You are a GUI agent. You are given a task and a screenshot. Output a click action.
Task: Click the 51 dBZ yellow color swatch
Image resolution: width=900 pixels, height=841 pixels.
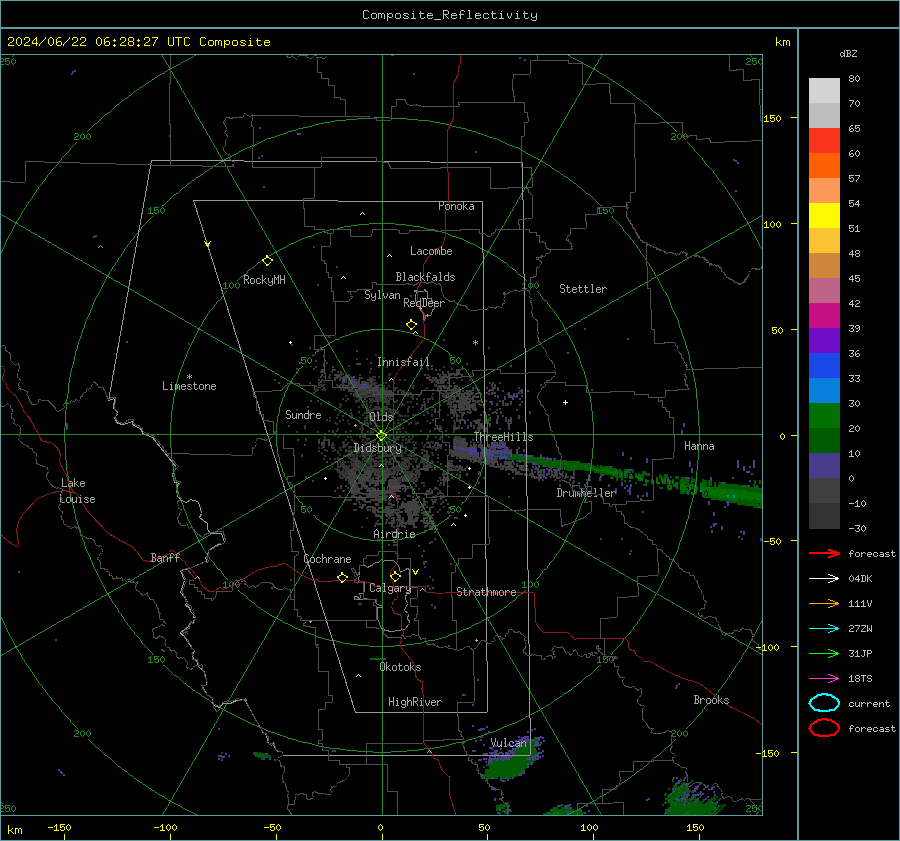pyautogui.click(x=824, y=216)
